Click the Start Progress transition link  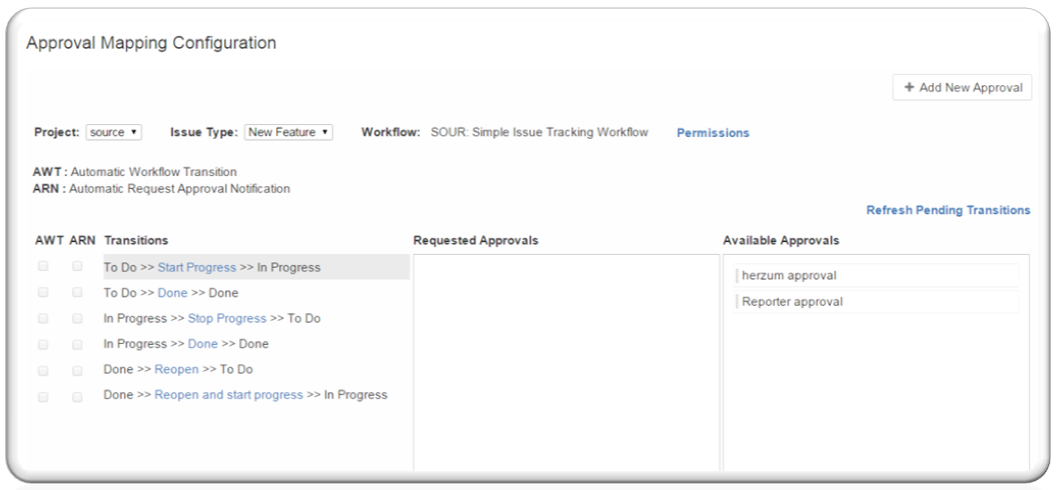coord(197,268)
